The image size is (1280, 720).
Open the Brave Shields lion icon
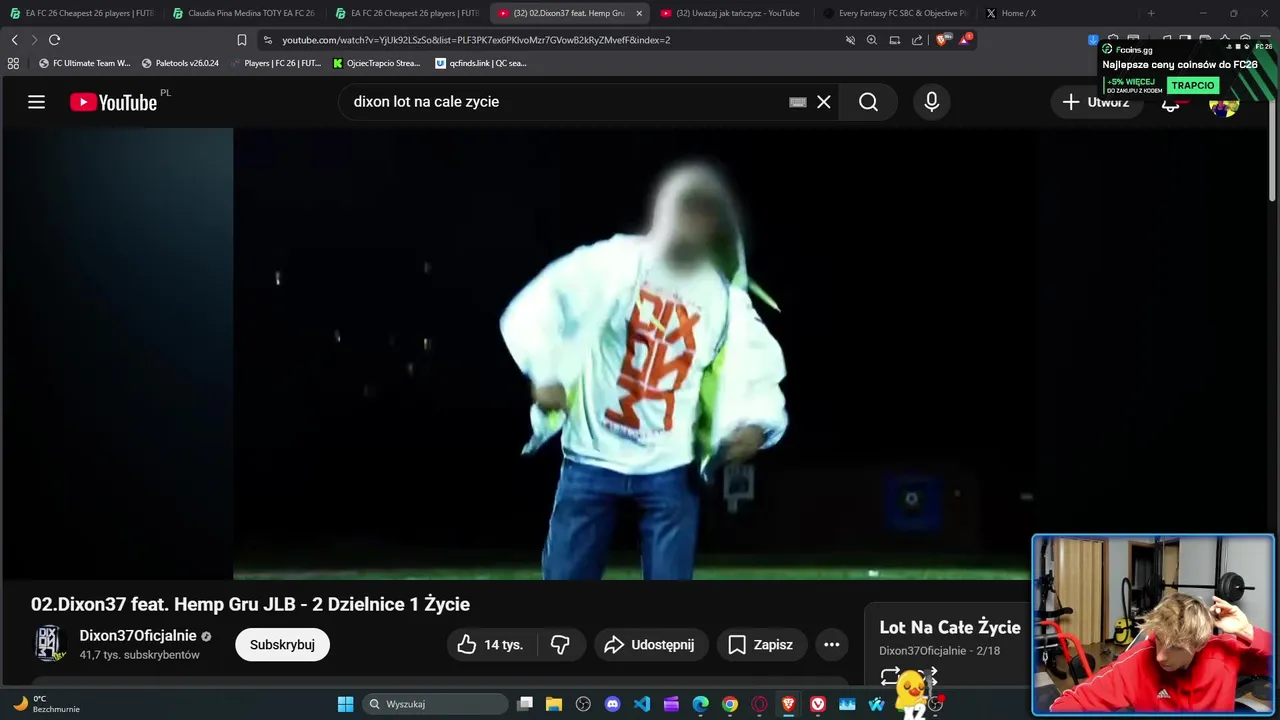click(942, 40)
